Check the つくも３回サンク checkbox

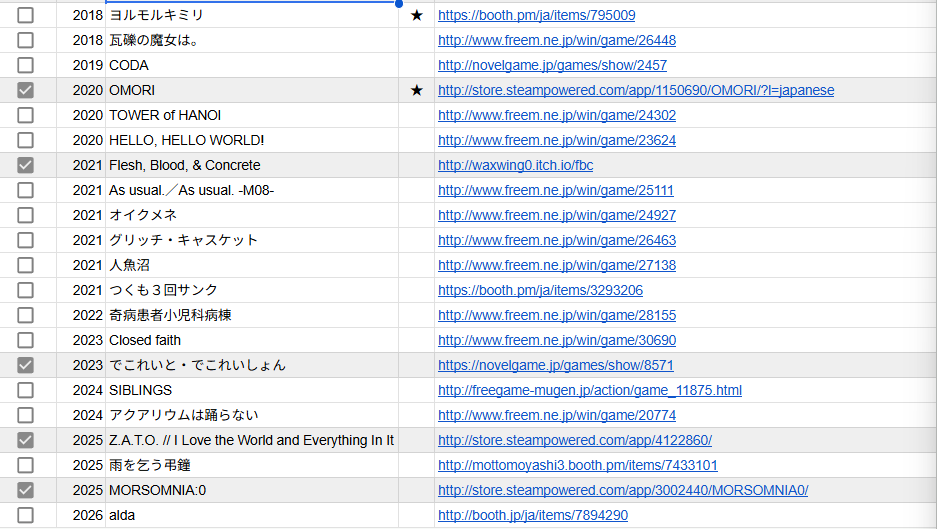[25, 290]
